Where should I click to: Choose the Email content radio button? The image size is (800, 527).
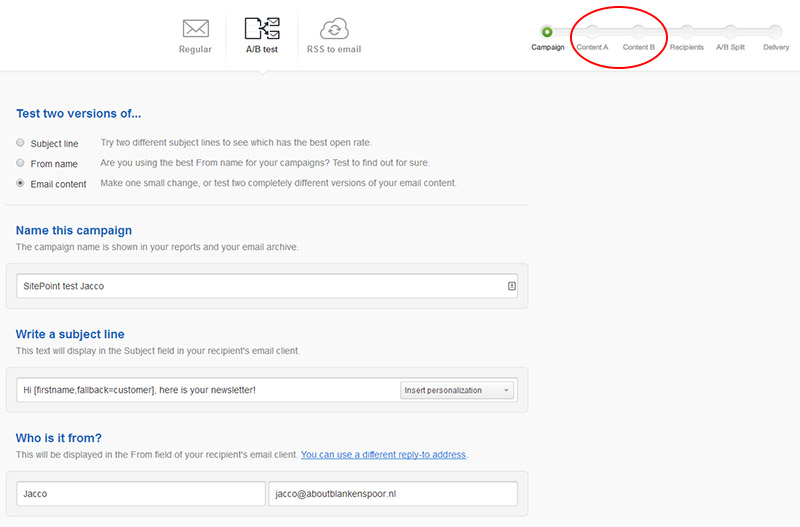tap(20, 183)
